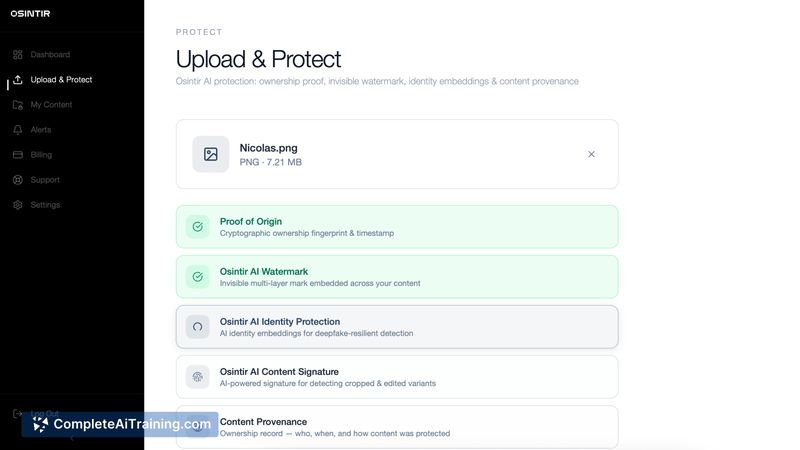
Task: Click the Alerts bell icon
Action: pos(18,130)
